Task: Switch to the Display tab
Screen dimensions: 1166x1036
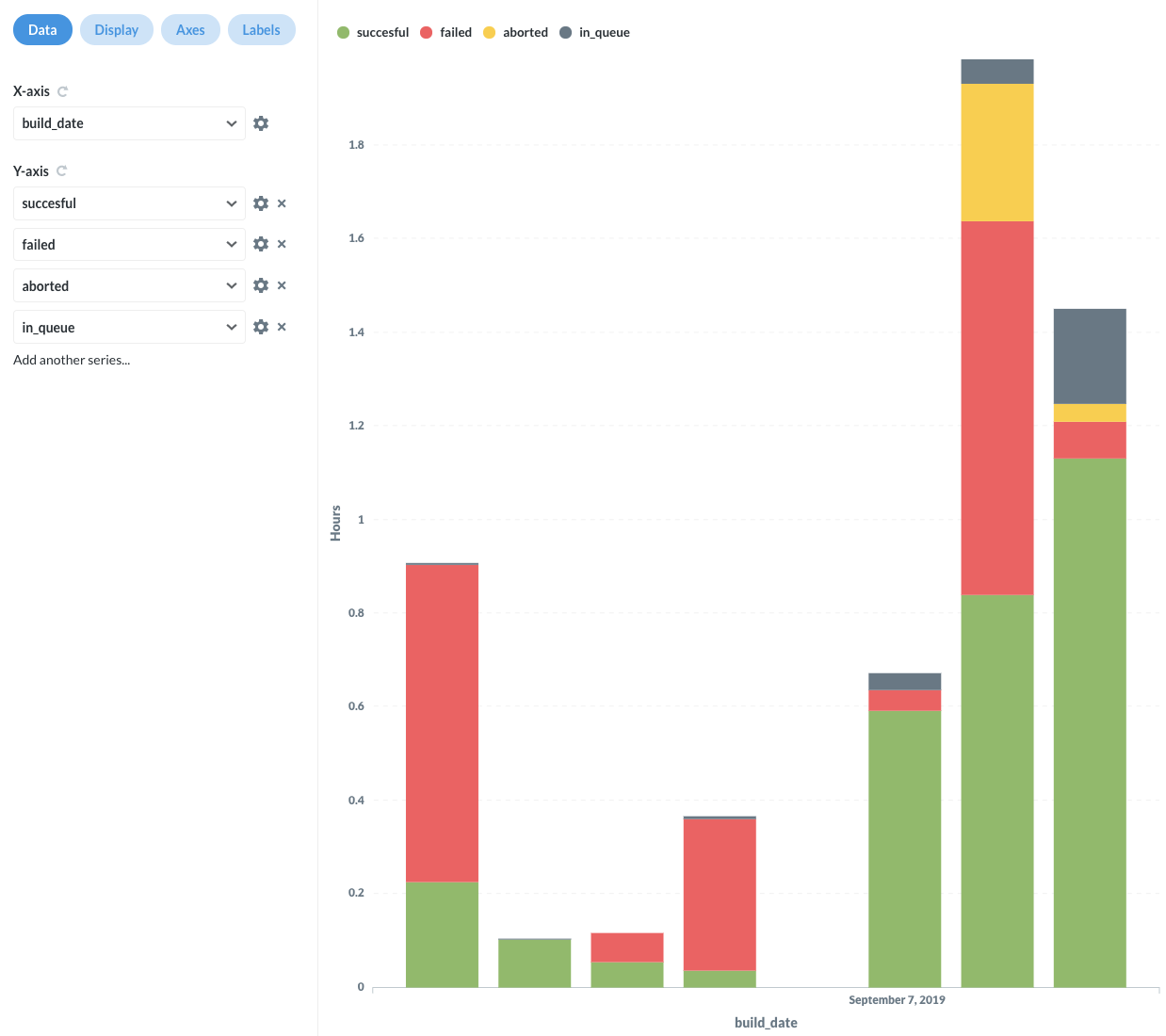Action: point(117,30)
